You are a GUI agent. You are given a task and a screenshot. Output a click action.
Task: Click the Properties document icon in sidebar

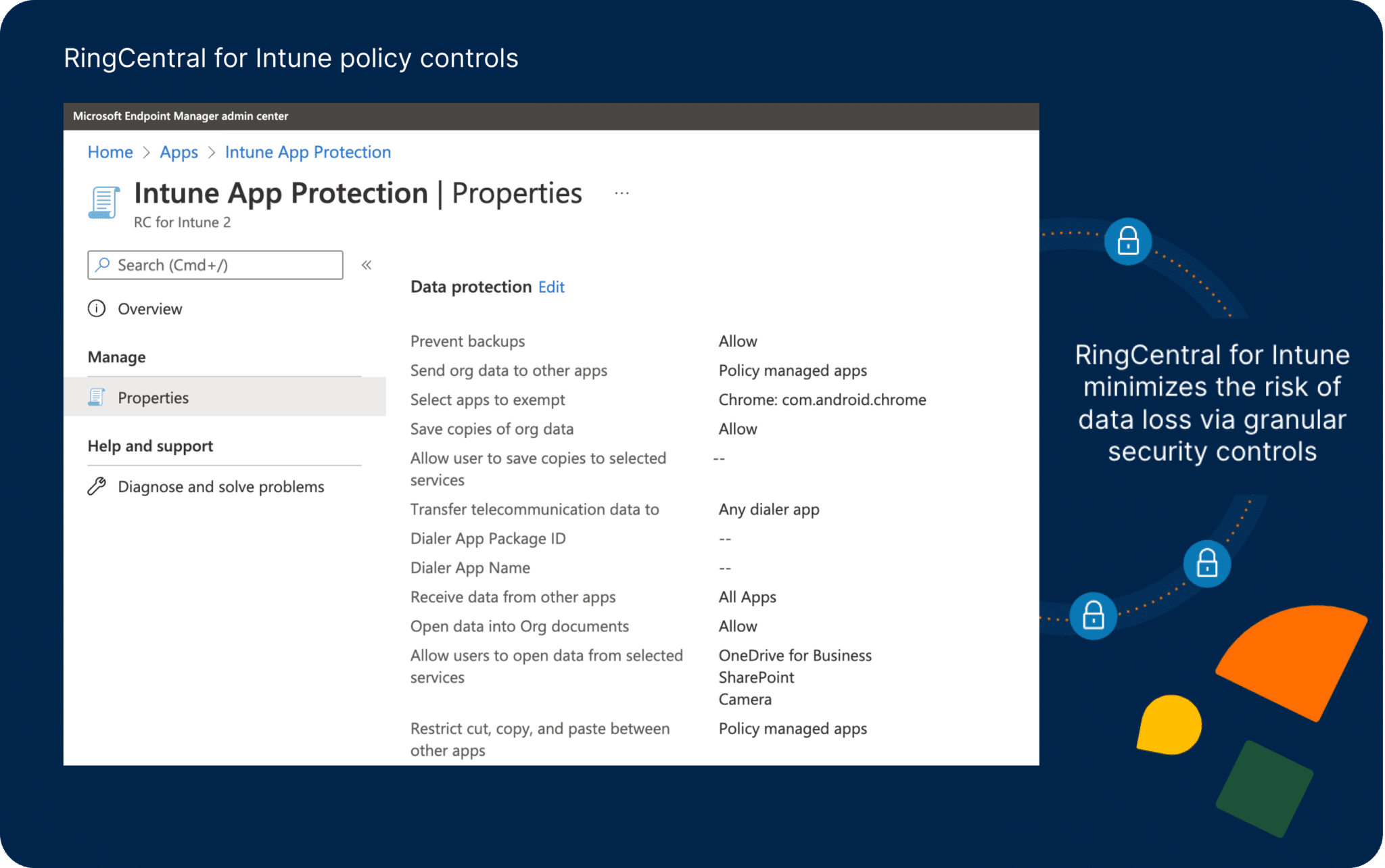[97, 397]
